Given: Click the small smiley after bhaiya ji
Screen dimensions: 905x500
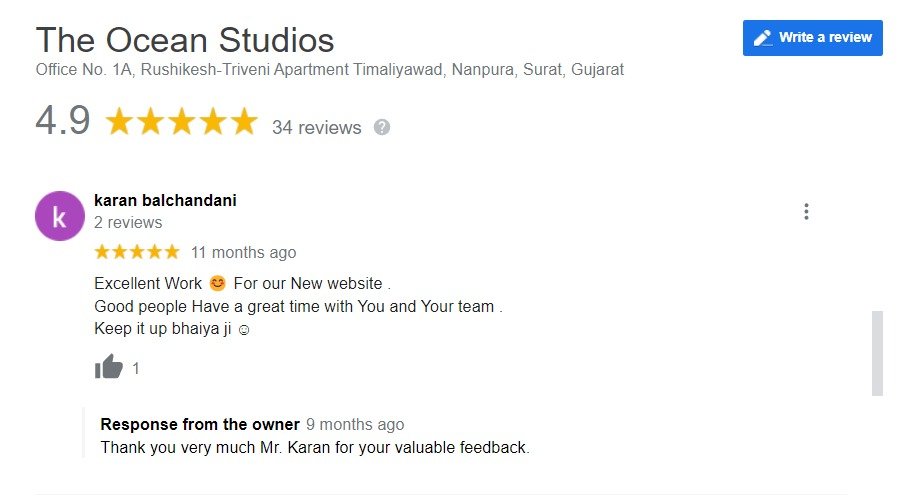Looking at the screenshot, I should [x=244, y=330].
